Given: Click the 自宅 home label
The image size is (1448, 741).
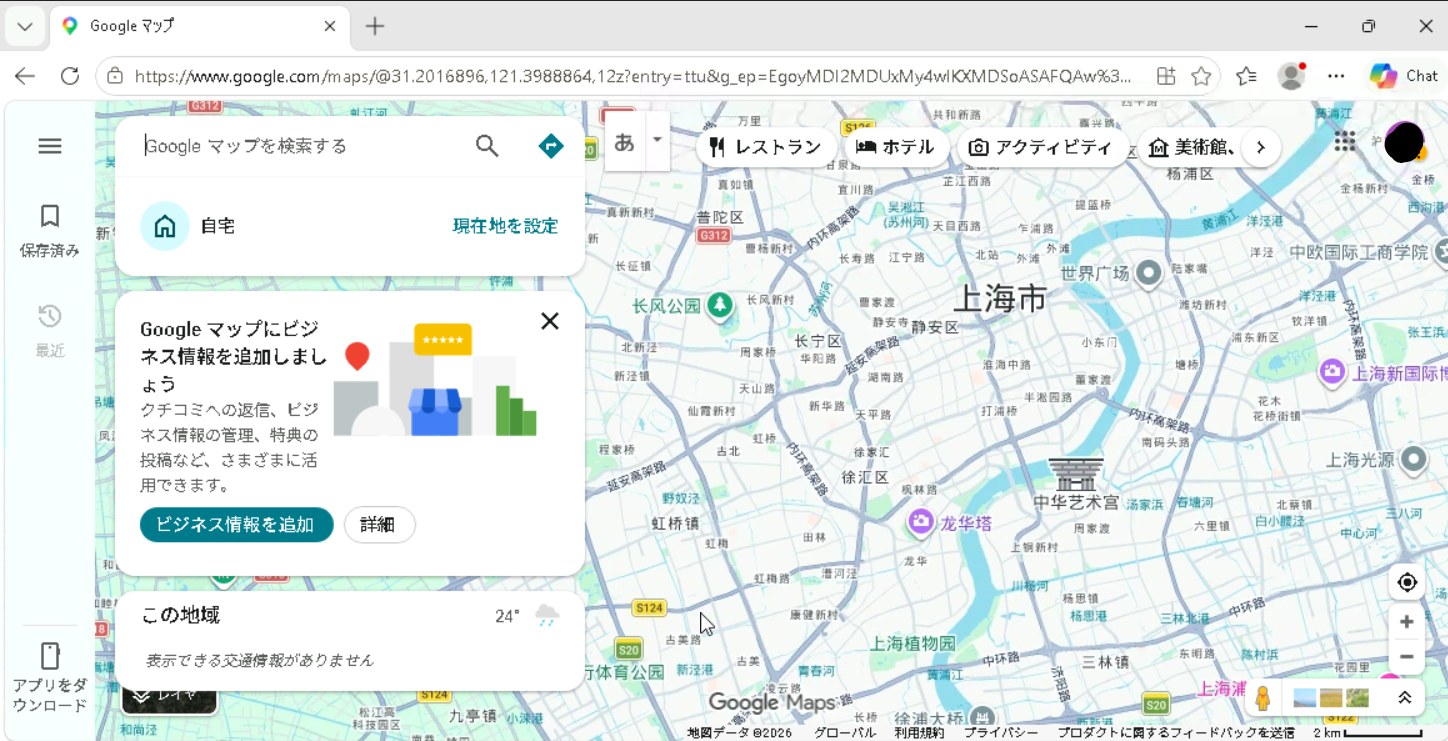Looking at the screenshot, I should click(218, 226).
